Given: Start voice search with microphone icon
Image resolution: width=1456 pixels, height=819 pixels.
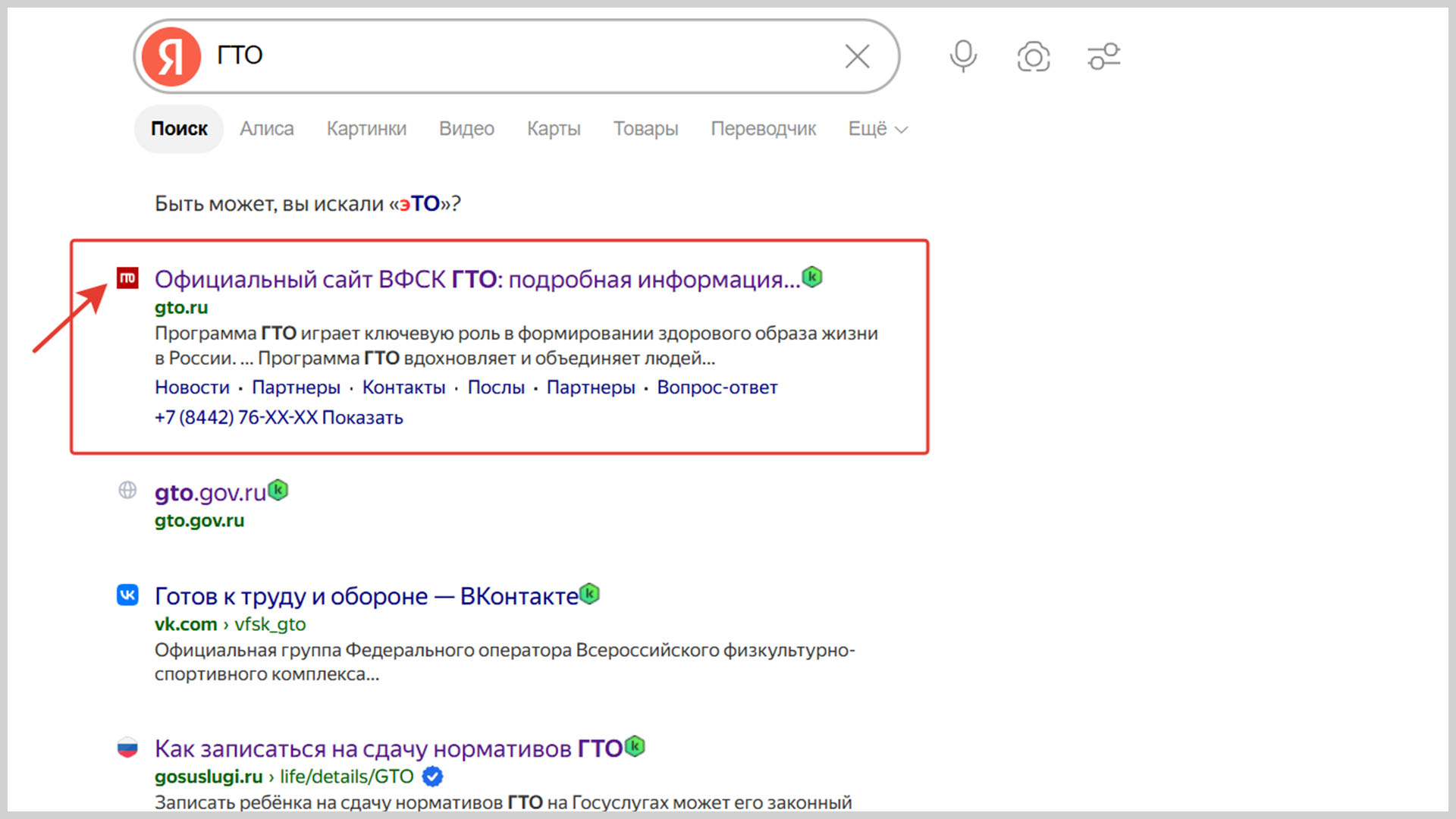Looking at the screenshot, I should (963, 56).
